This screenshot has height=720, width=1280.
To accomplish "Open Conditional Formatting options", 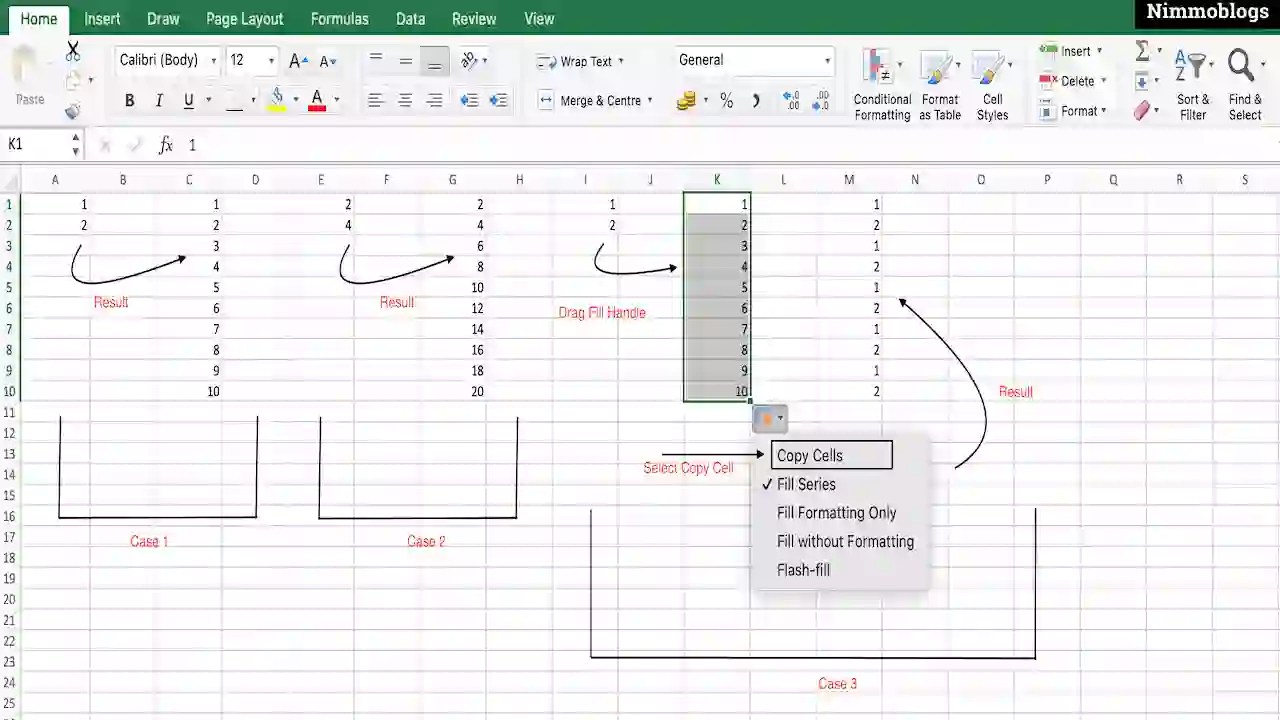I will pos(881,85).
